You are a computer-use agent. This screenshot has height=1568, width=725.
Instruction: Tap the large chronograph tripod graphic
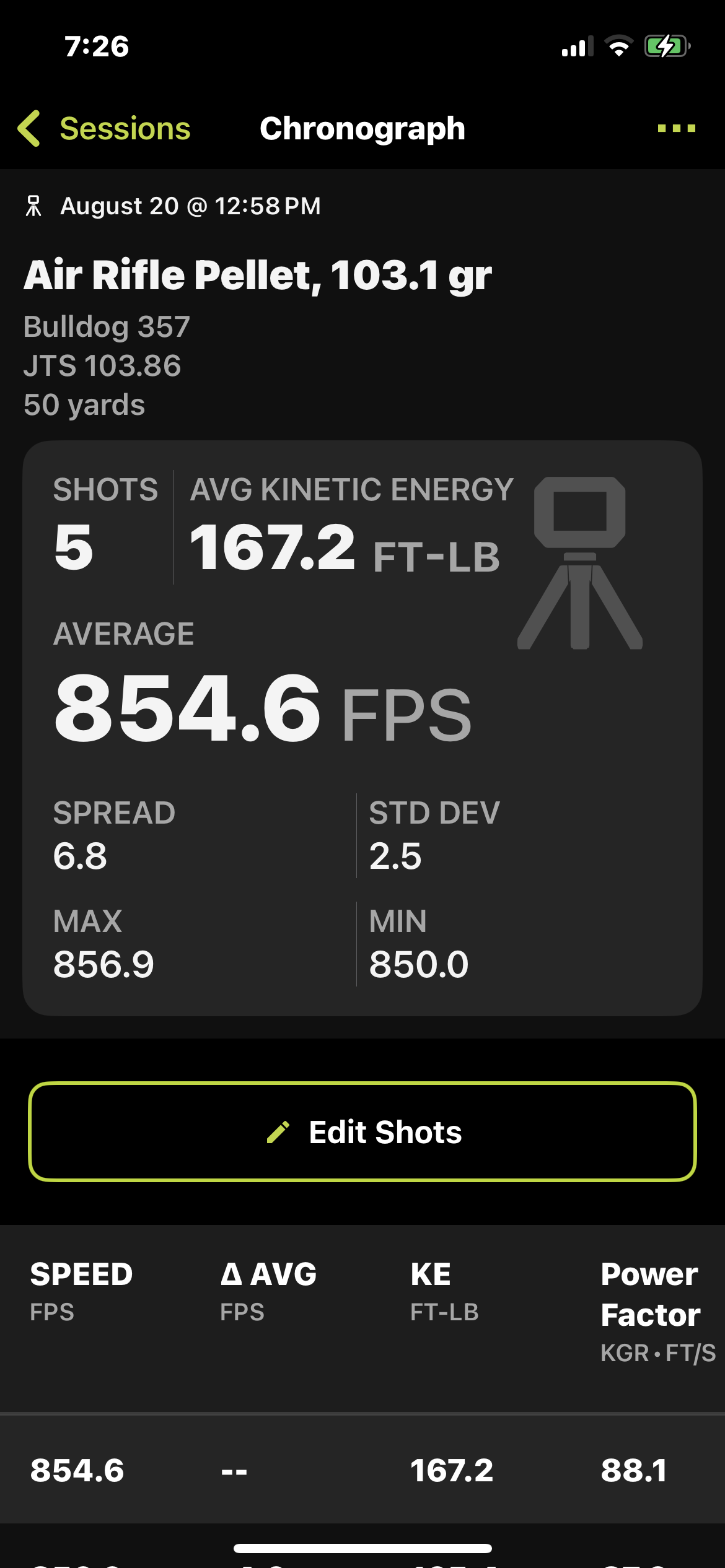pyautogui.click(x=580, y=563)
